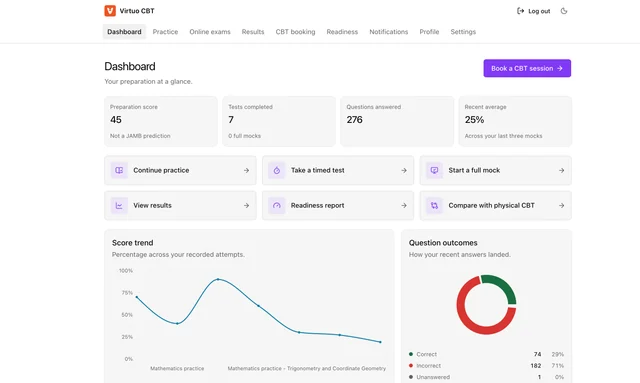Click the Questions answered value 276

[x=354, y=120]
